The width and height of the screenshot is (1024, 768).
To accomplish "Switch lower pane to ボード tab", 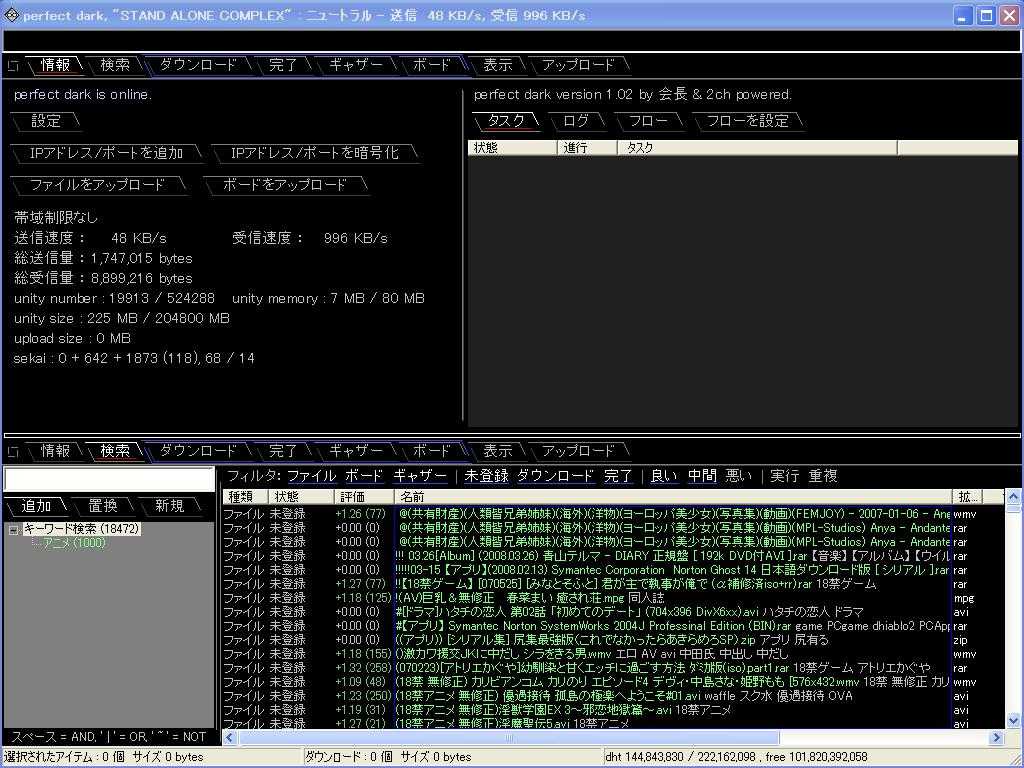I will (432, 451).
